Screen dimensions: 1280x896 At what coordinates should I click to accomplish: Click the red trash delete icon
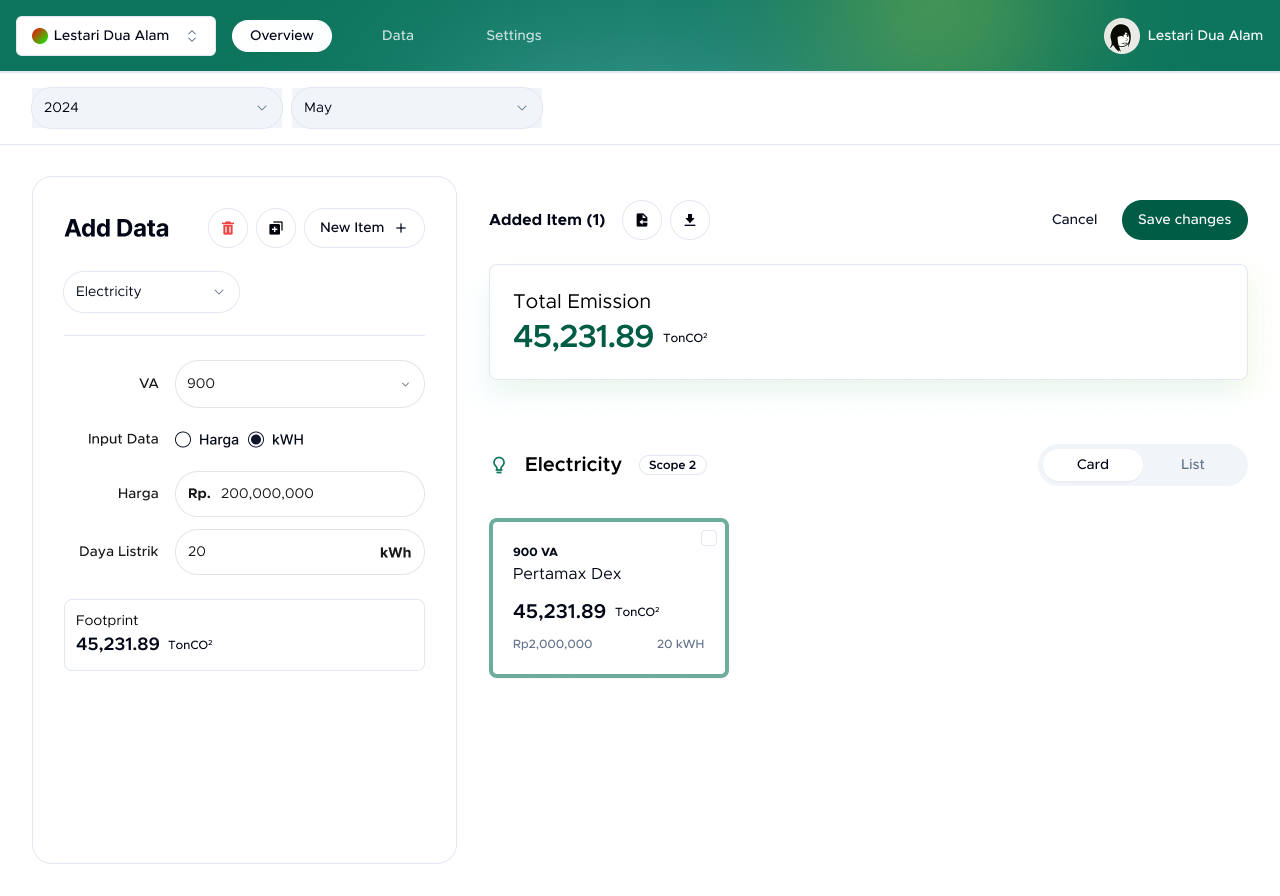(228, 228)
